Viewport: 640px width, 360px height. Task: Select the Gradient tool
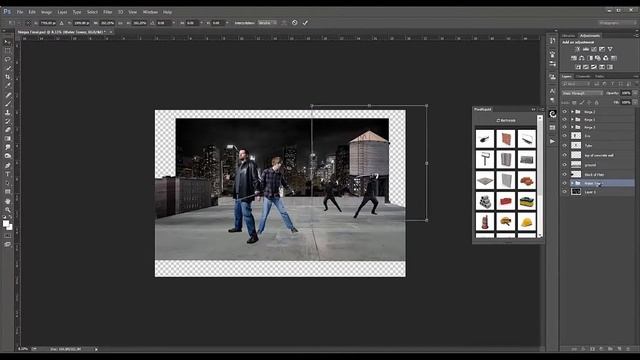7,138
